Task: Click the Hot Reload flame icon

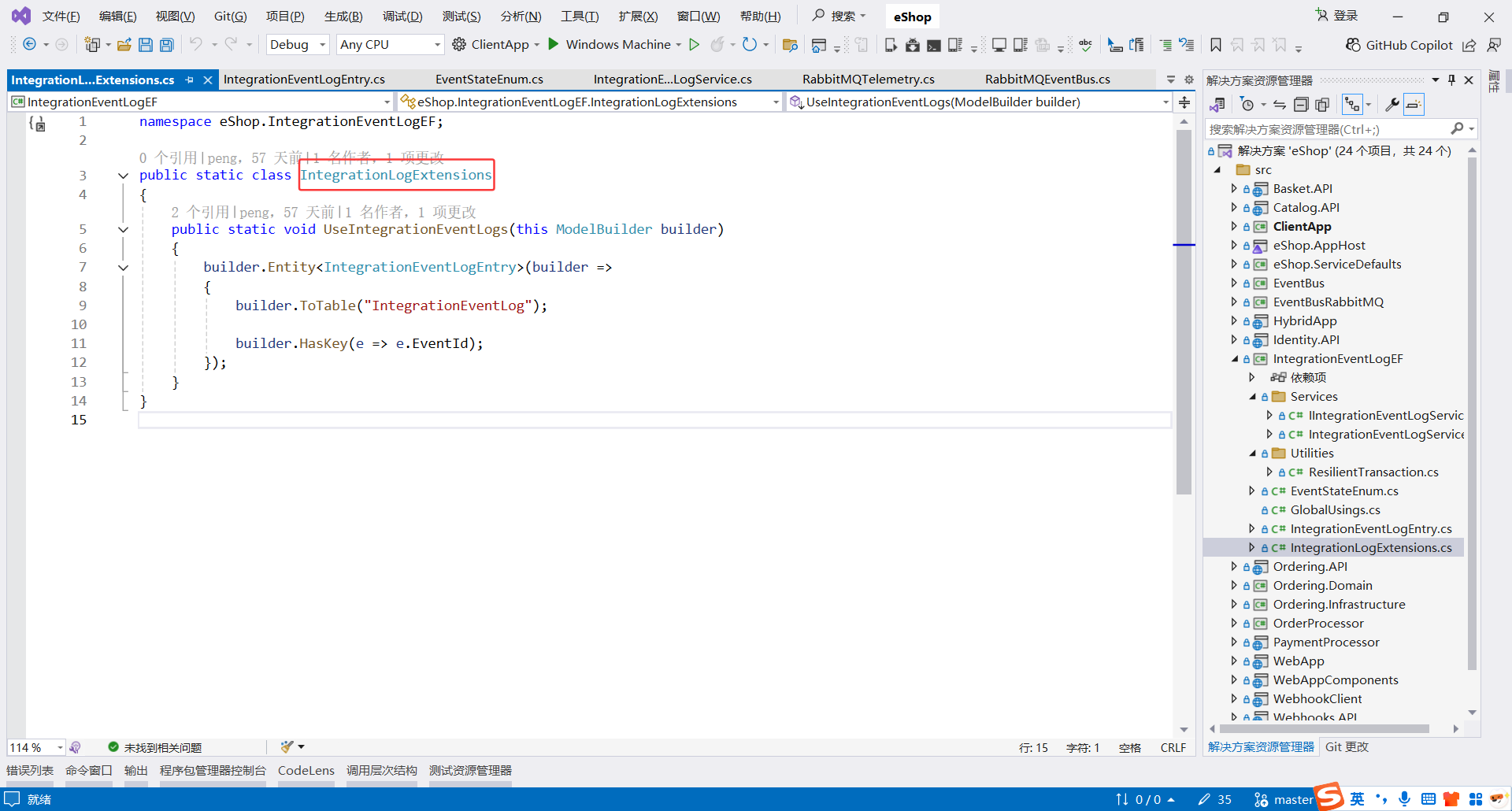Action: click(x=717, y=45)
